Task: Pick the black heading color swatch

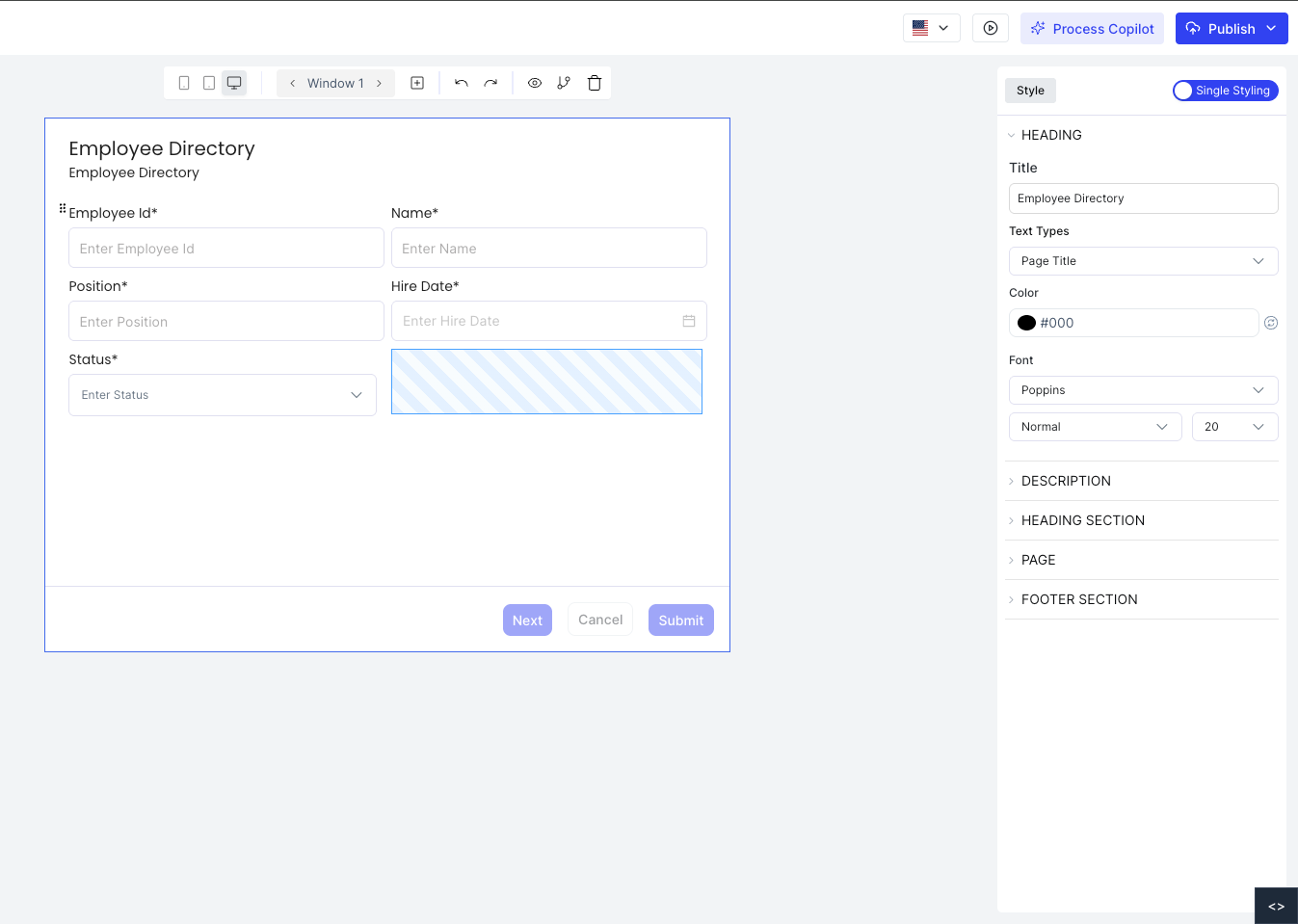Action: coord(1025,322)
